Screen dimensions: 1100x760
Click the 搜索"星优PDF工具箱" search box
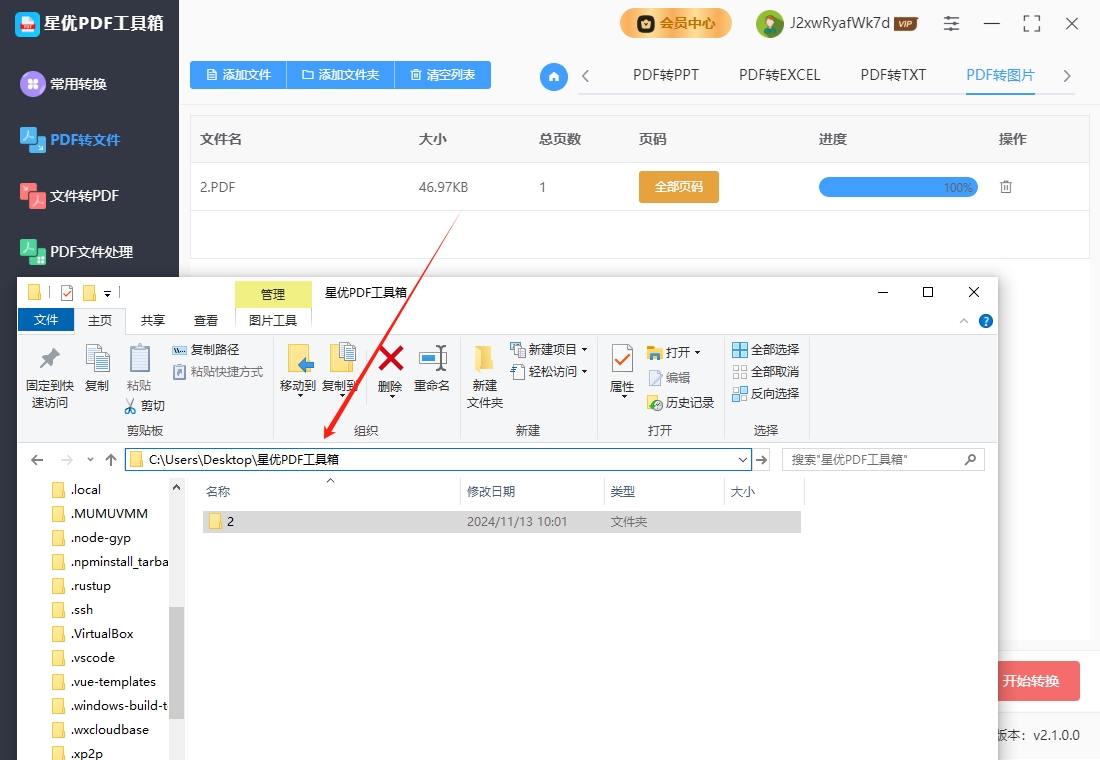coord(883,460)
